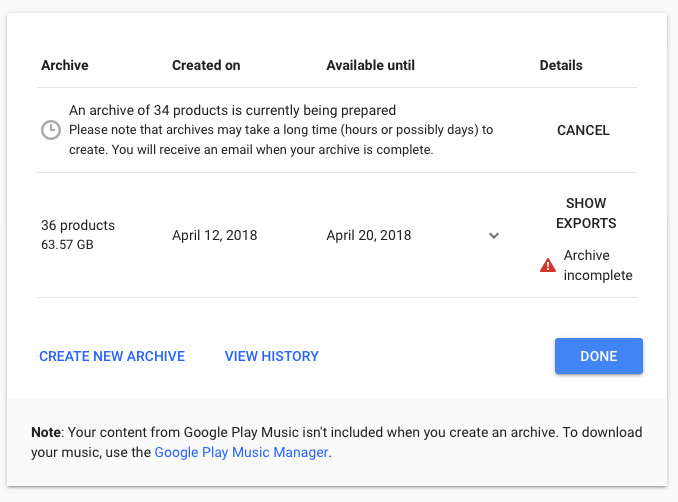Expand the 36 products archive chevron
This screenshot has width=678, height=502.
pyautogui.click(x=493, y=236)
